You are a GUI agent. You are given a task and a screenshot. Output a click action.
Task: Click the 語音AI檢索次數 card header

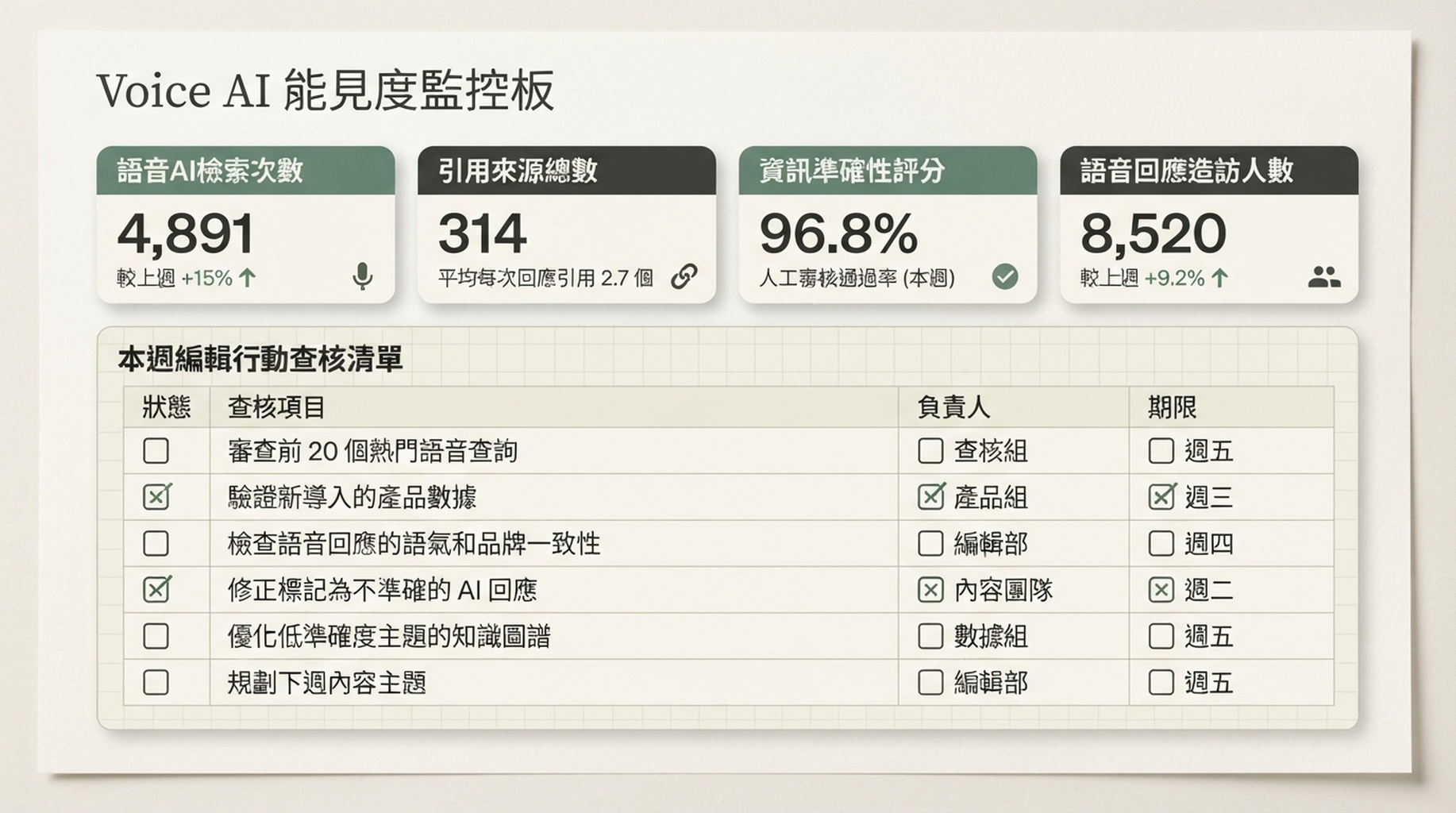[x=246, y=171]
